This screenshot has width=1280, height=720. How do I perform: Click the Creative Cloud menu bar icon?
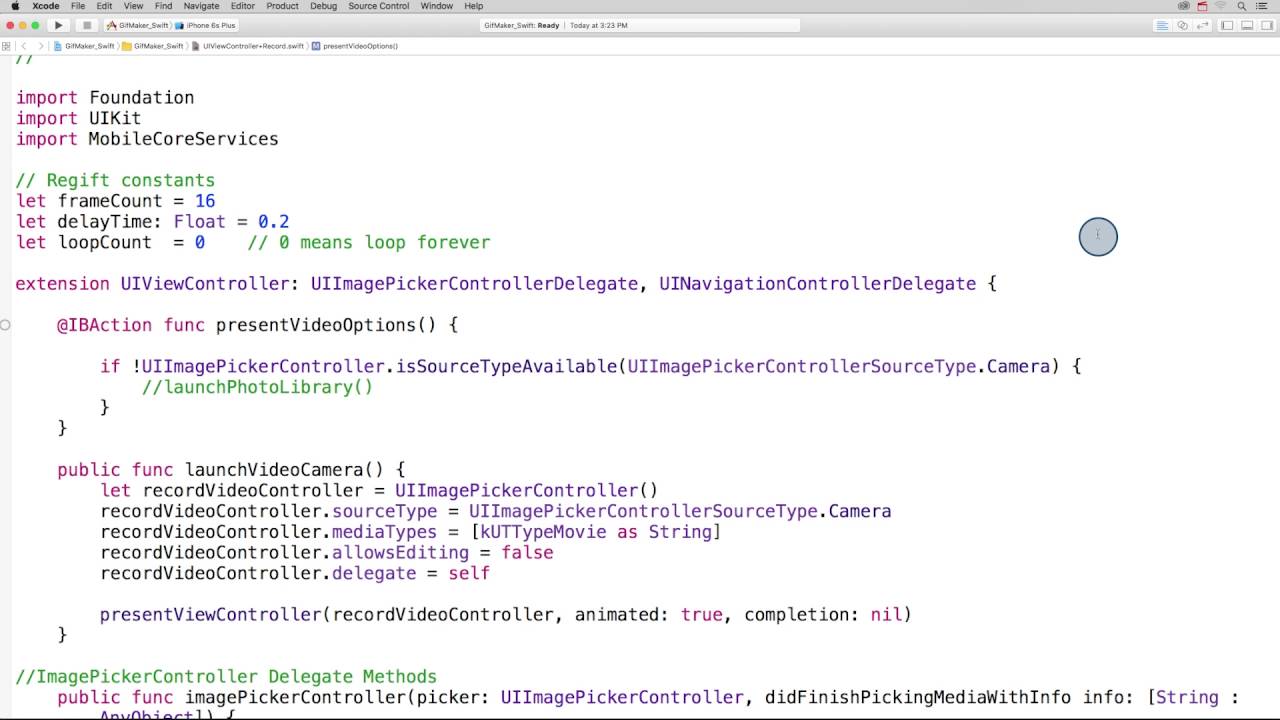tap(1184, 6)
